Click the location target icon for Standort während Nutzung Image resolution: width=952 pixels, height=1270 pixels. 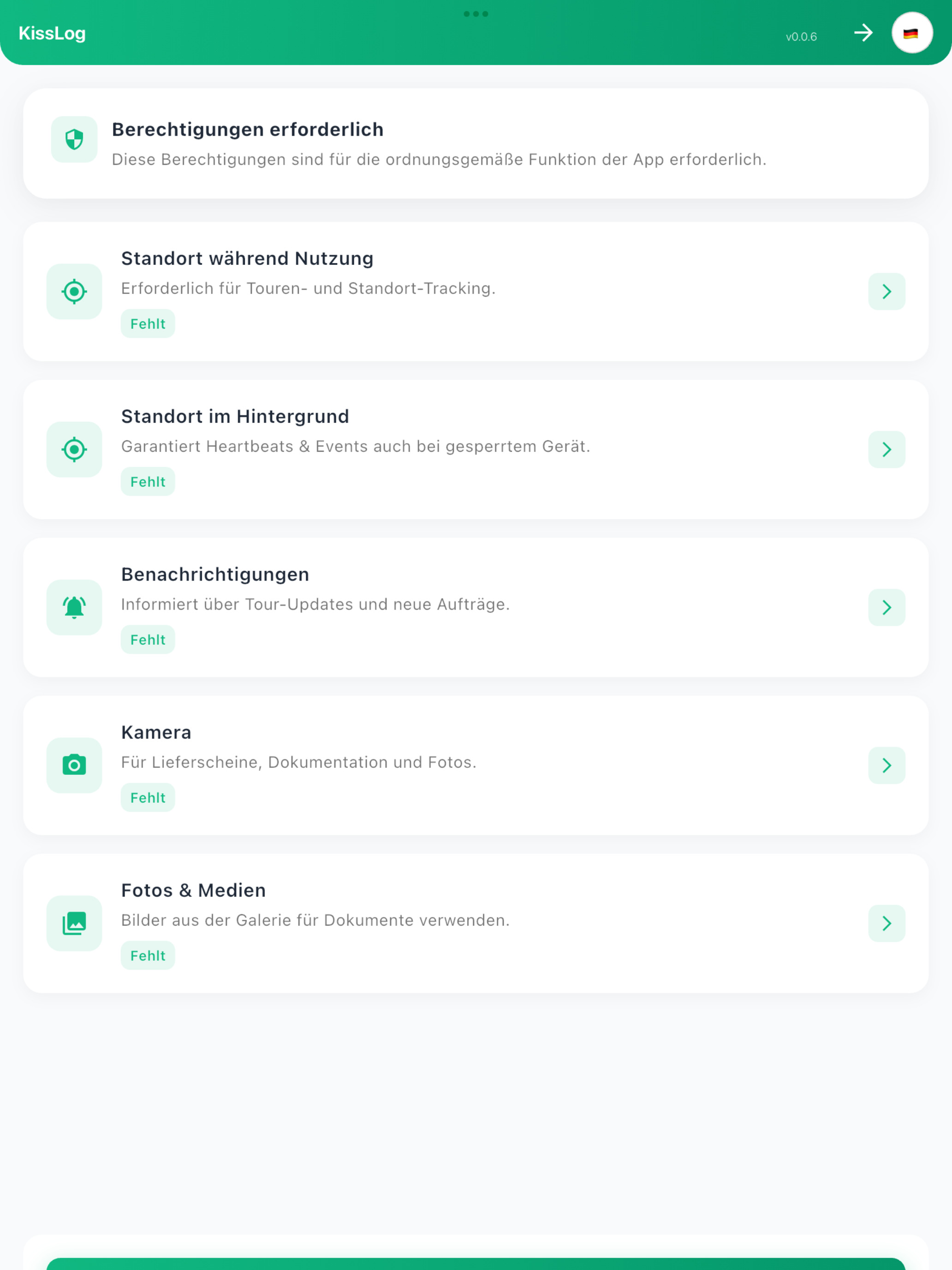[74, 292]
